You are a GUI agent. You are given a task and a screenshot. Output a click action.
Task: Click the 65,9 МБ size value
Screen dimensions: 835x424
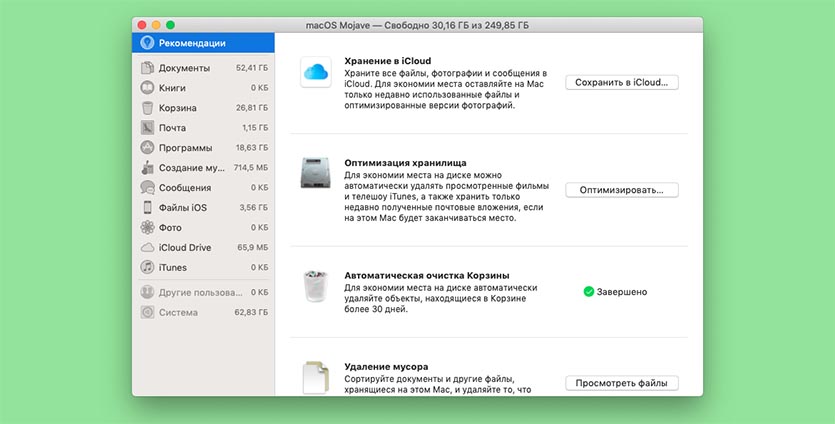253,248
